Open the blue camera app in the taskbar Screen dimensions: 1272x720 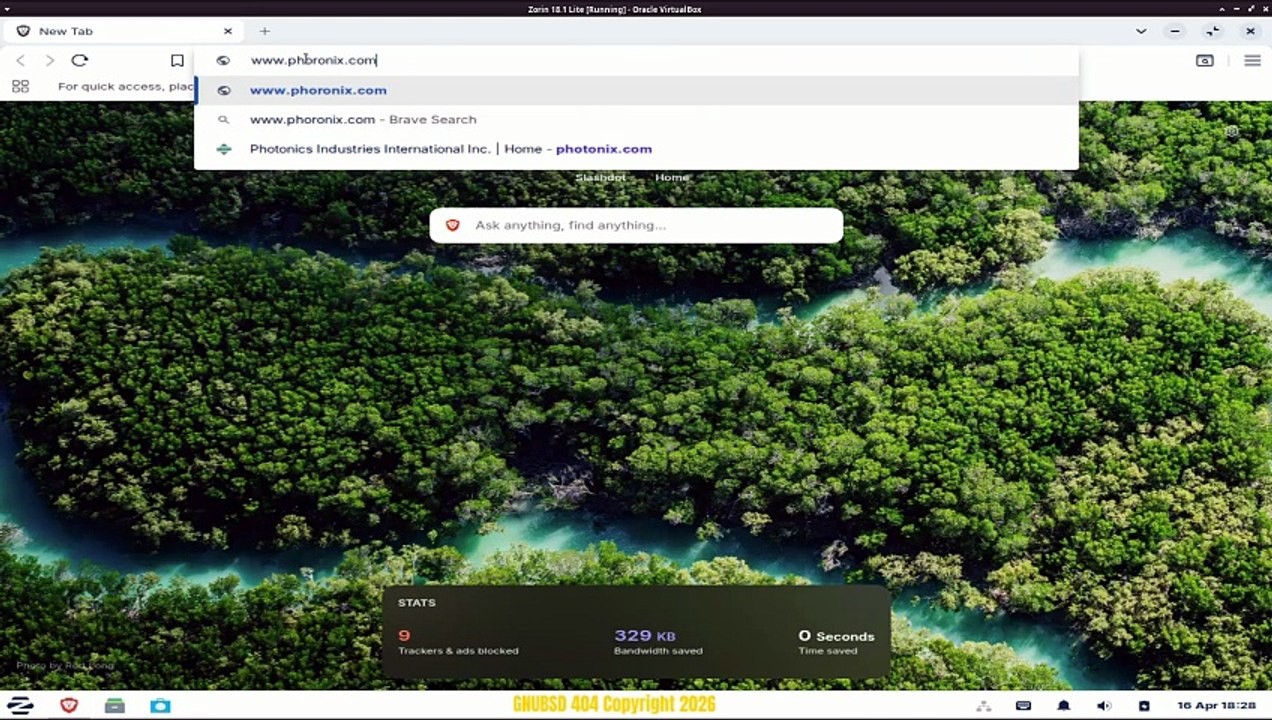point(160,705)
